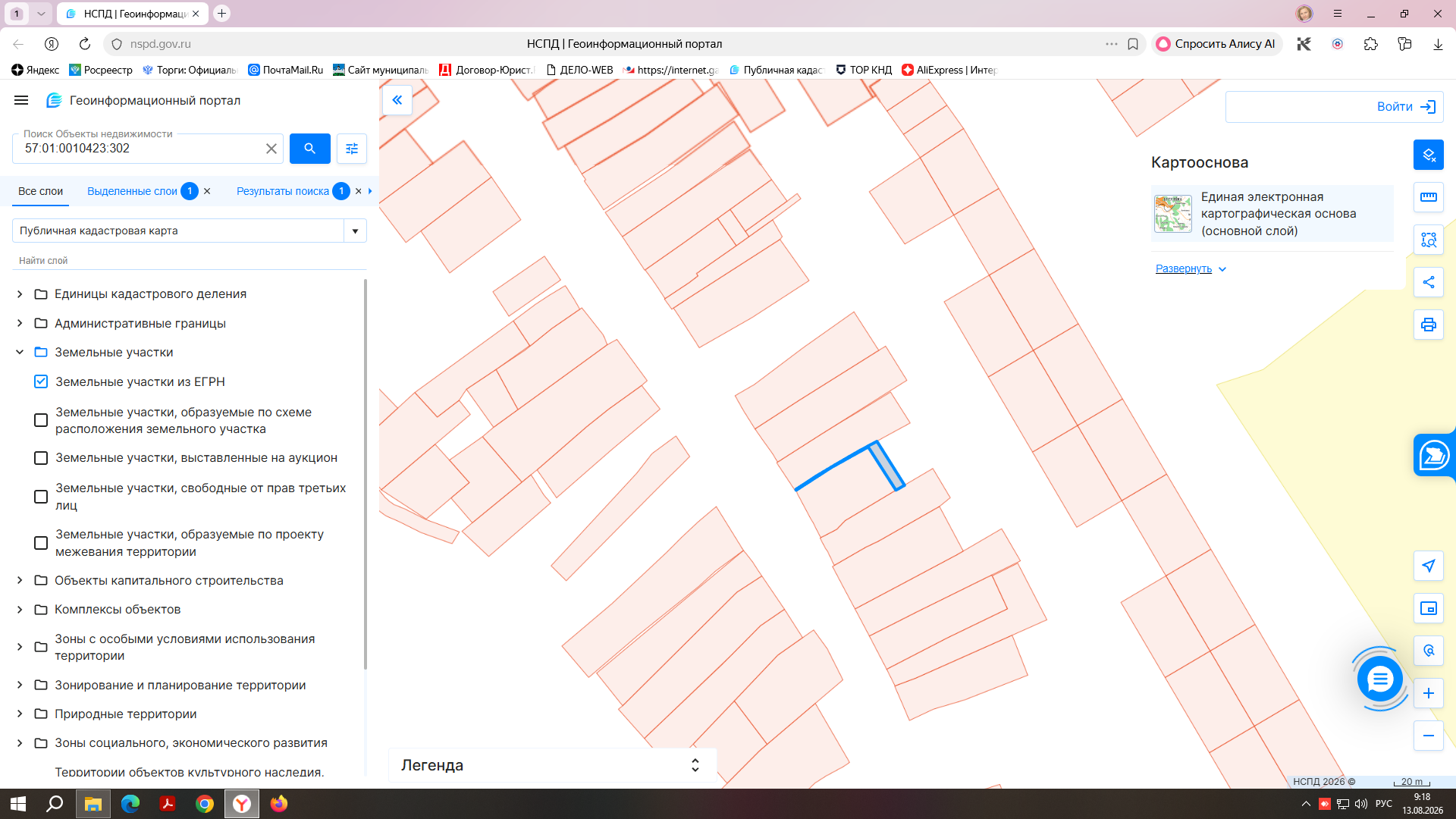Expand Административные границы folder
The width and height of the screenshot is (1456, 819).
[20, 324]
